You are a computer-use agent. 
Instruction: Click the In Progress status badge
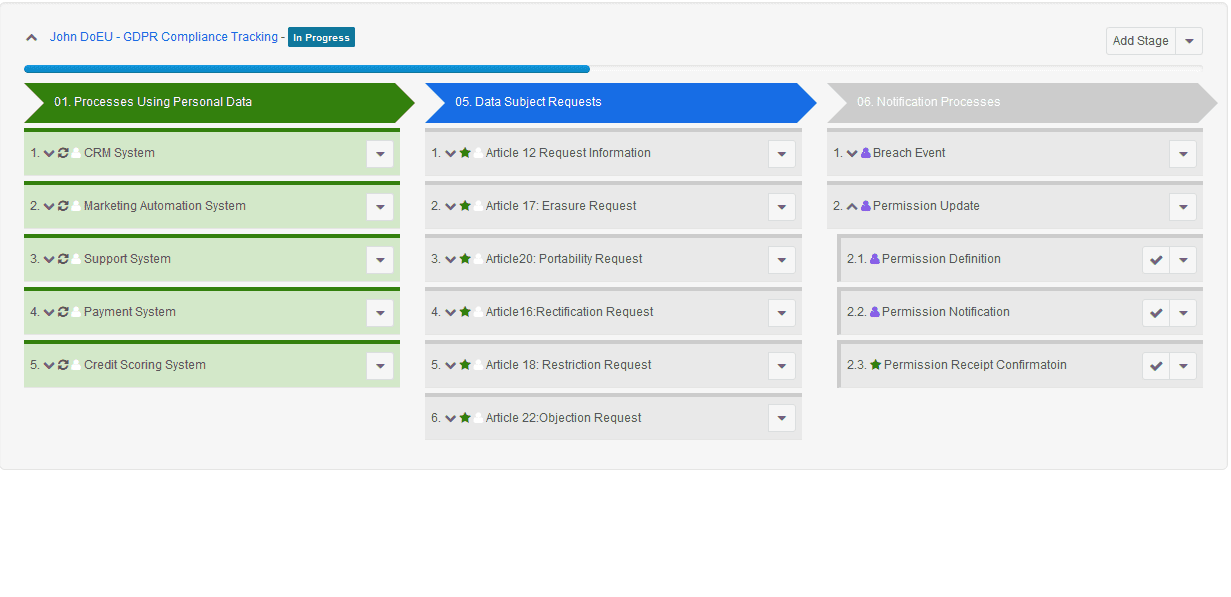click(x=321, y=37)
